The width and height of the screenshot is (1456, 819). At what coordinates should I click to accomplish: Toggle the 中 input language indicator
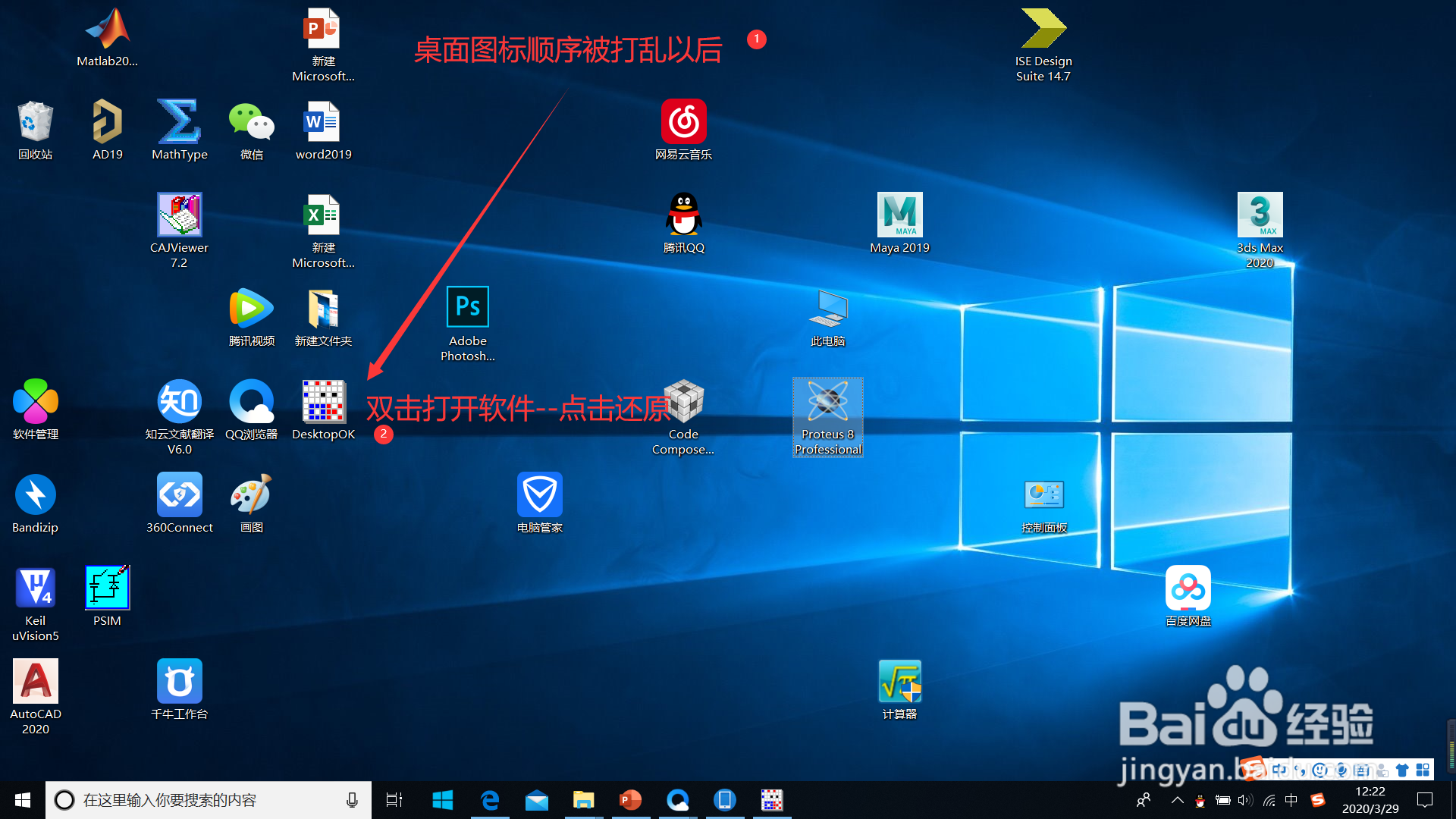pos(1291,800)
